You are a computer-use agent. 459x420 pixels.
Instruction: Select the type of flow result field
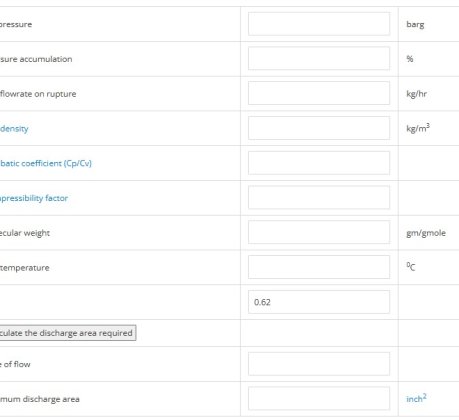tap(319, 364)
